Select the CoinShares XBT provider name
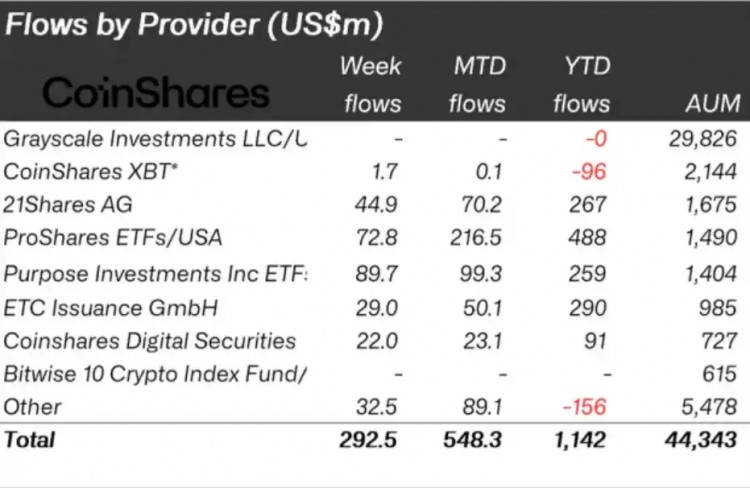The width and height of the screenshot is (750, 488). point(90,171)
